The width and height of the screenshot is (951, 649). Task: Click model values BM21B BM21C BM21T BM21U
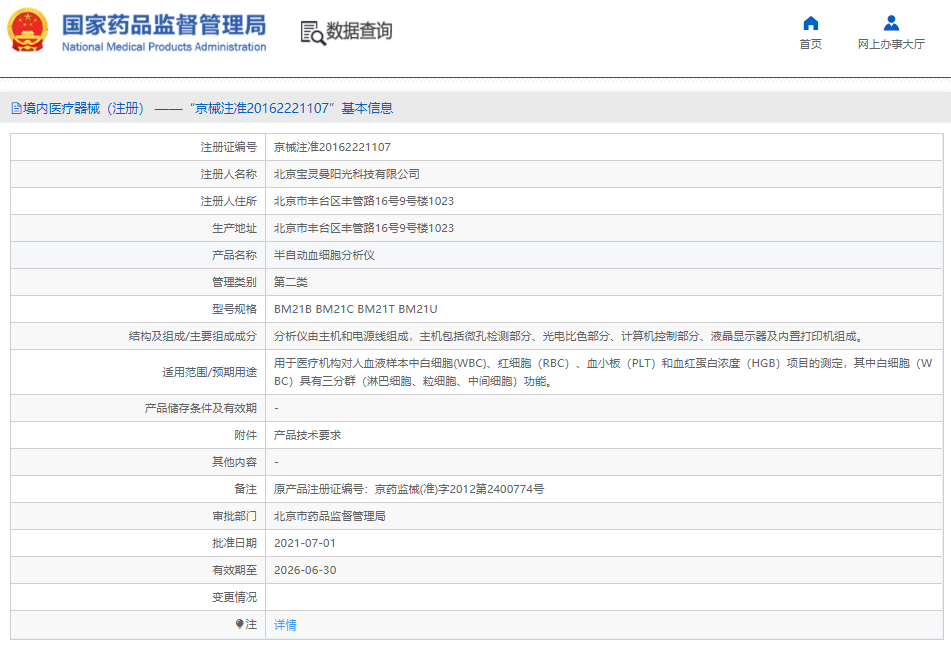pyautogui.click(x=355, y=309)
